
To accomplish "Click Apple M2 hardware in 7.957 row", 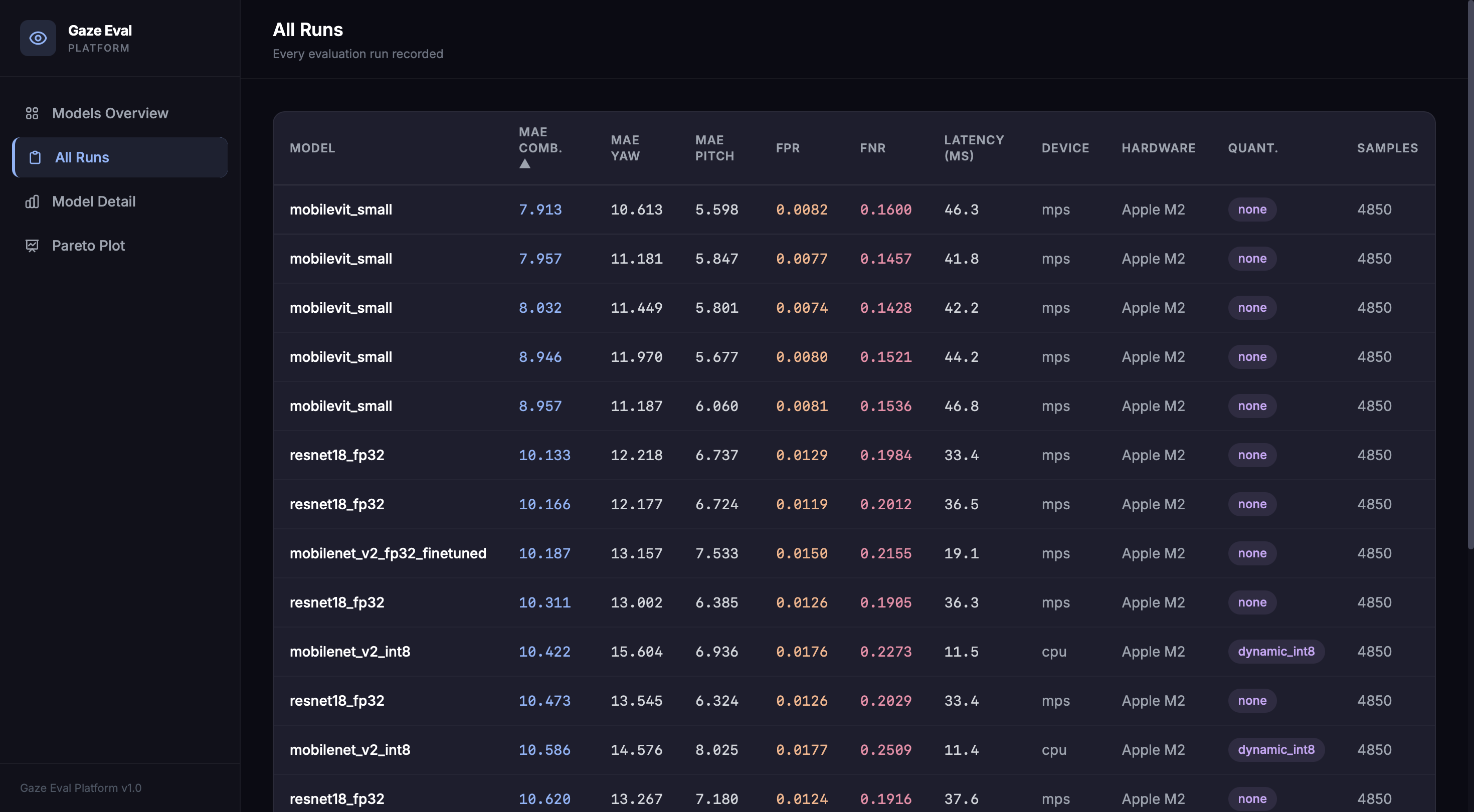I will click(1153, 259).
